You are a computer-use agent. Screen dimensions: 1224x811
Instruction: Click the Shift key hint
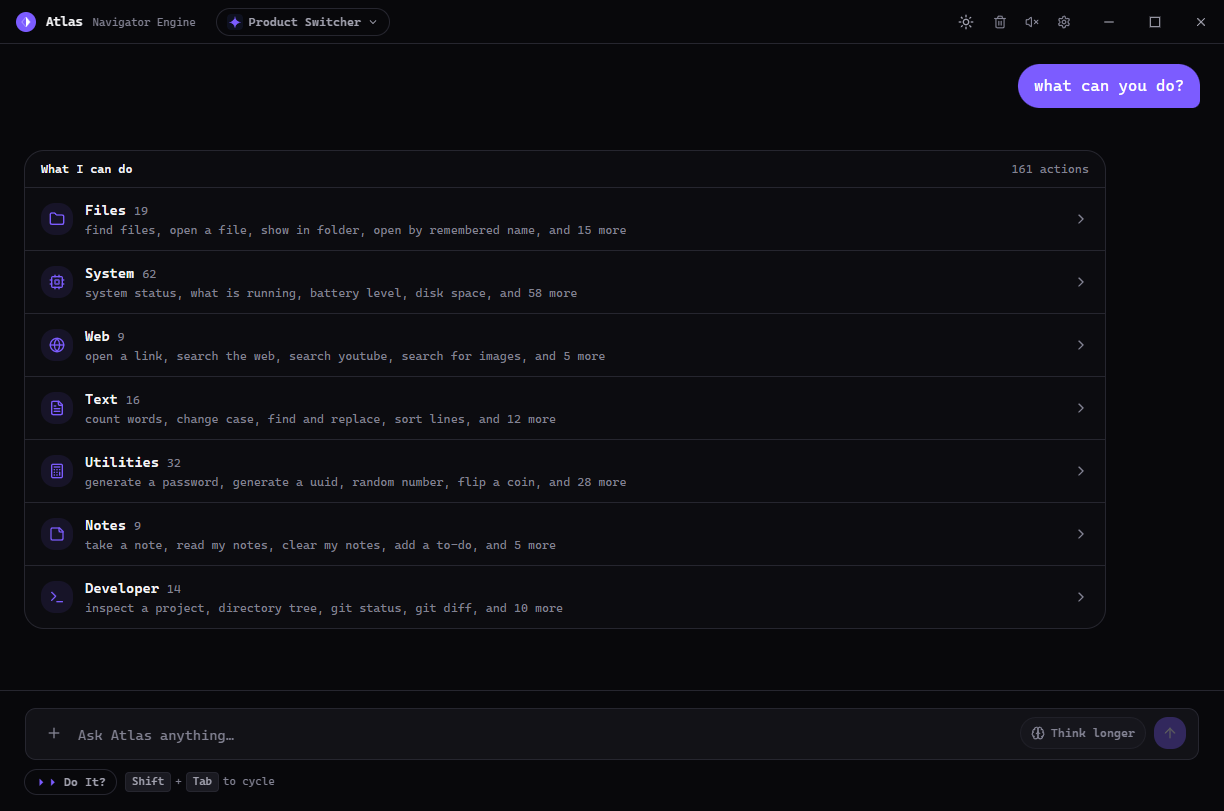click(148, 782)
